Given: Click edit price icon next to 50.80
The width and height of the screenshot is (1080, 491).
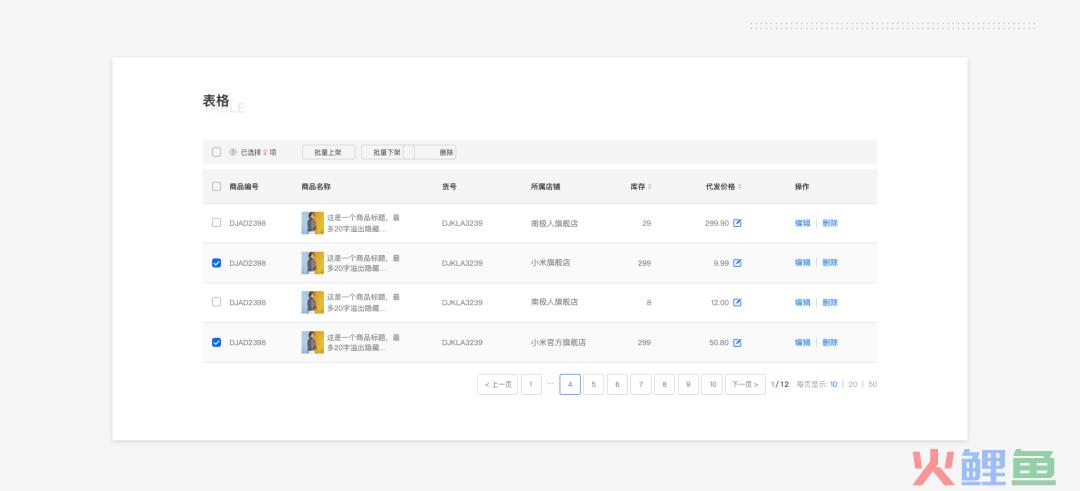Looking at the screenshot, I should [737, 342].
